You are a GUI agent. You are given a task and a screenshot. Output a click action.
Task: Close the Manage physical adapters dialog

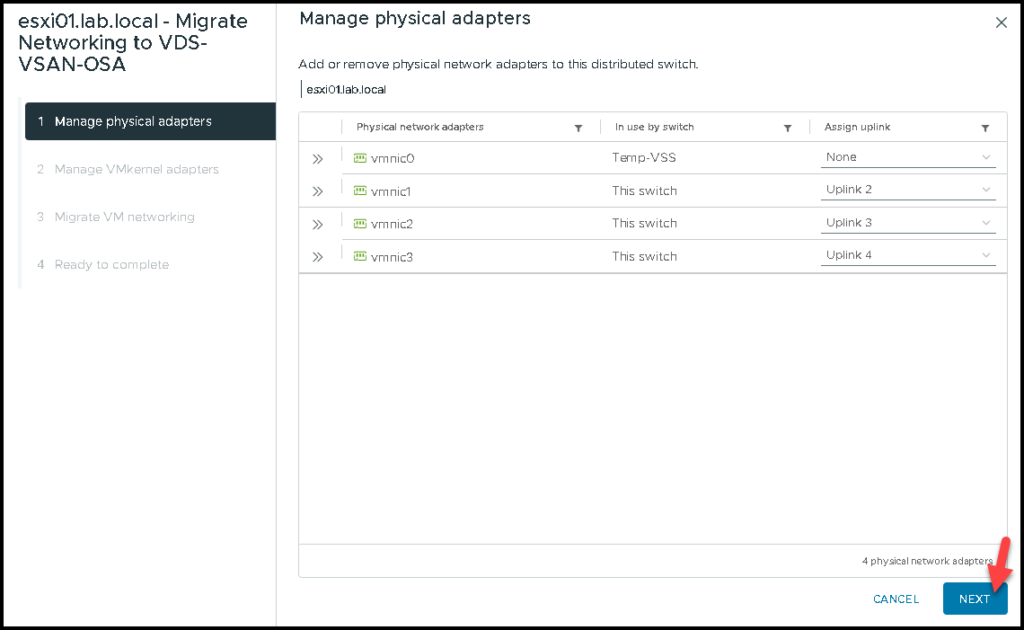(1001, 21)
